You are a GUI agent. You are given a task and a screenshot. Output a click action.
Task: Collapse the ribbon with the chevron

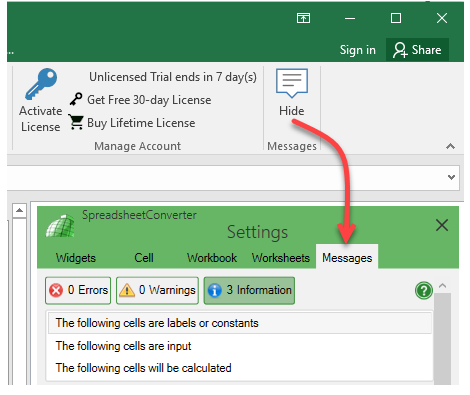(x=451, y=146)
